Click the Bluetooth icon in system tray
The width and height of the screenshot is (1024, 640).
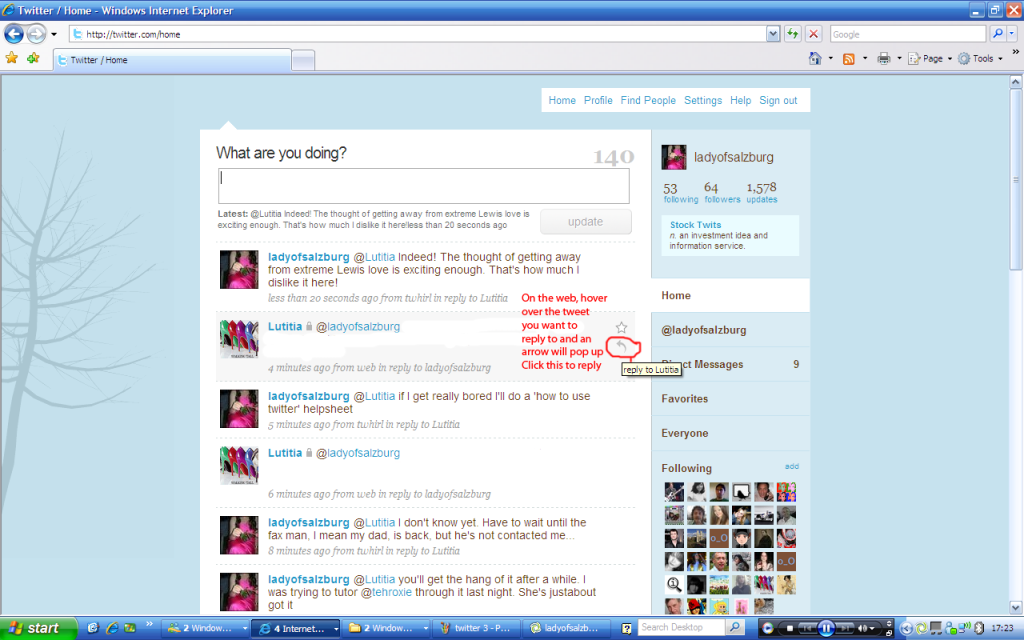point(978,628)
